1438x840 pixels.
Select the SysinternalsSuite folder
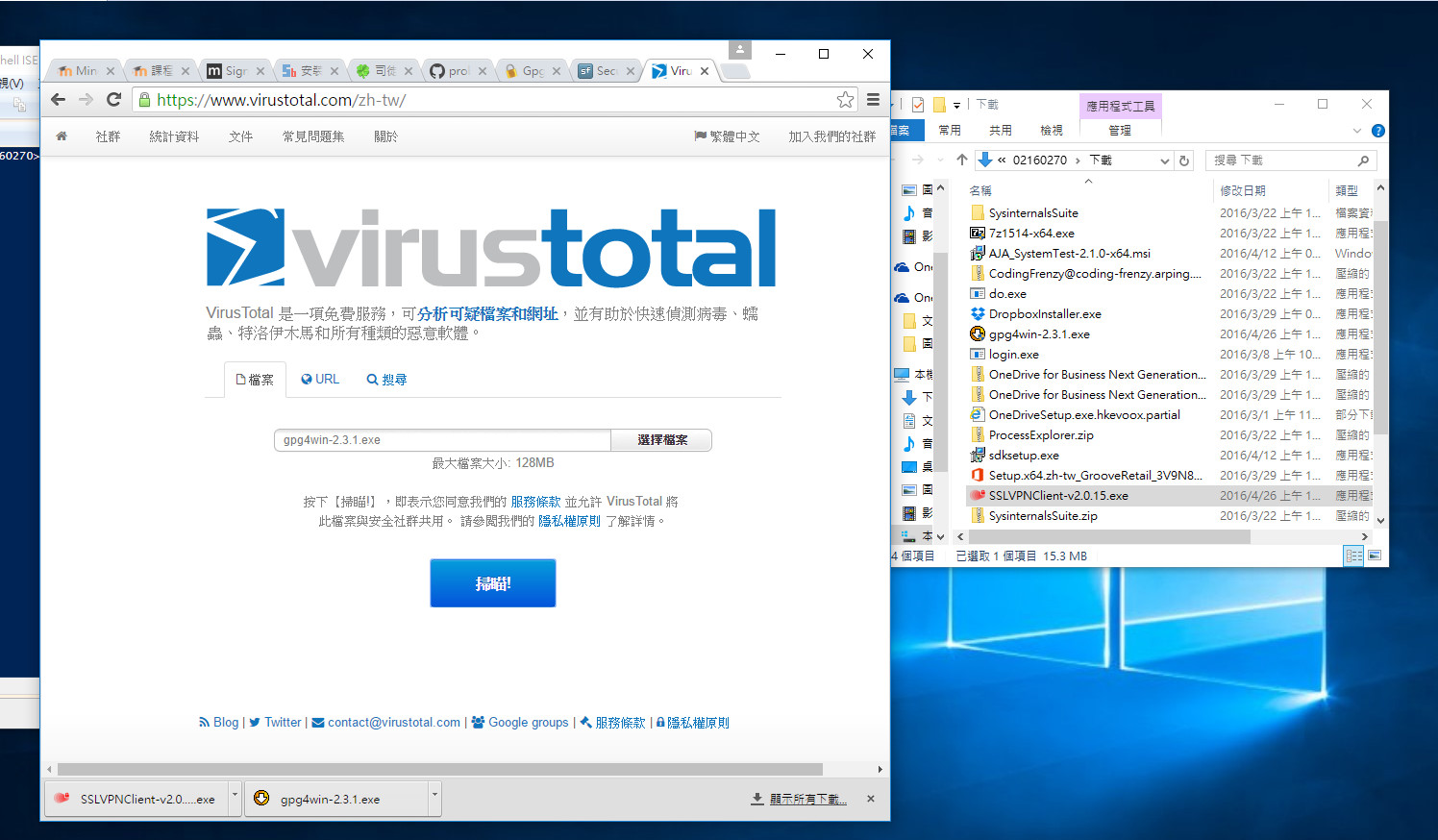point(1033,213)
